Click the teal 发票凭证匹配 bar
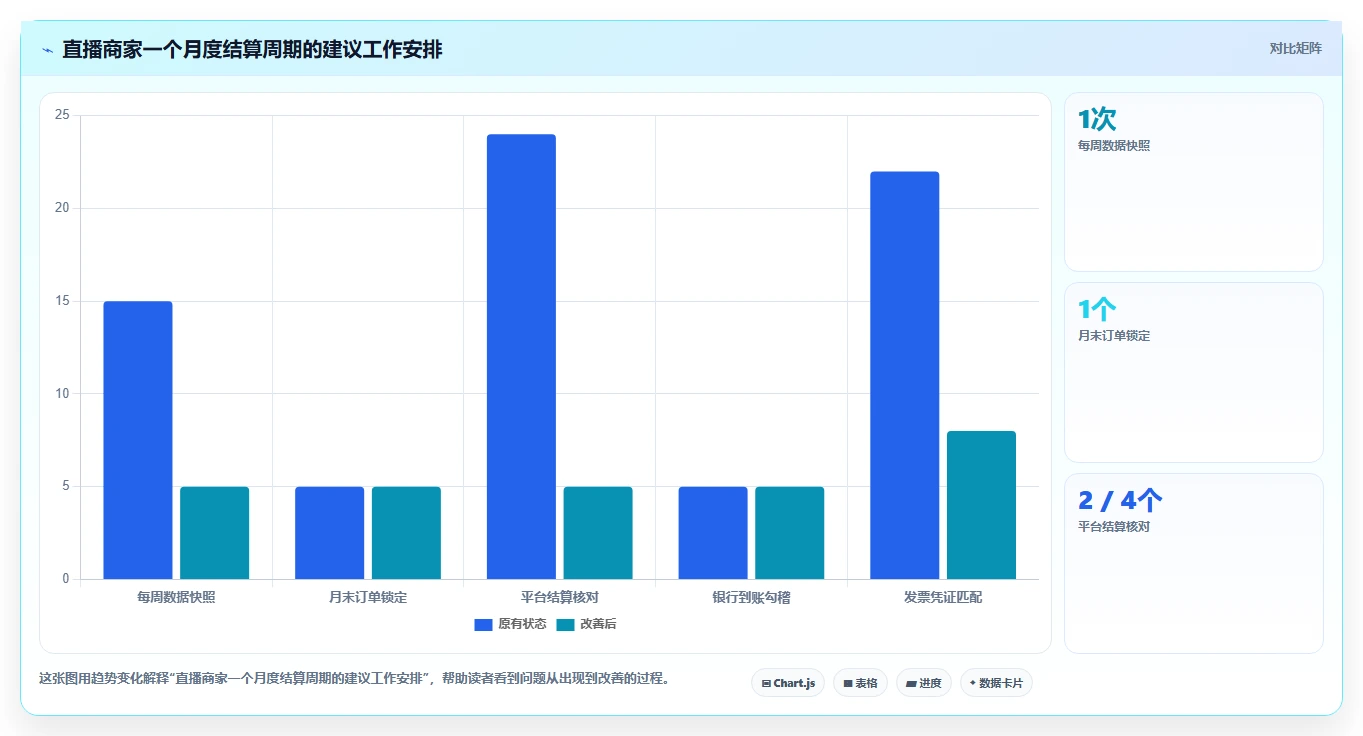Screen dimensions: 1363x736 981,505
